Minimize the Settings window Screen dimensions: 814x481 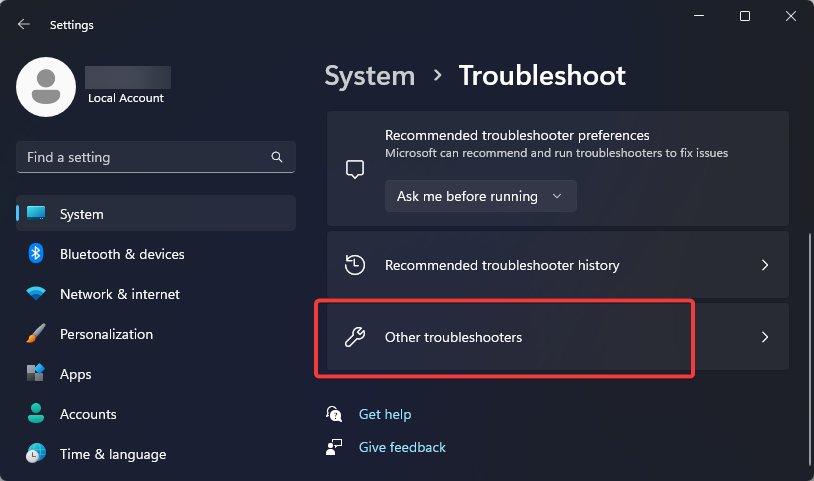tap(699, 16)
